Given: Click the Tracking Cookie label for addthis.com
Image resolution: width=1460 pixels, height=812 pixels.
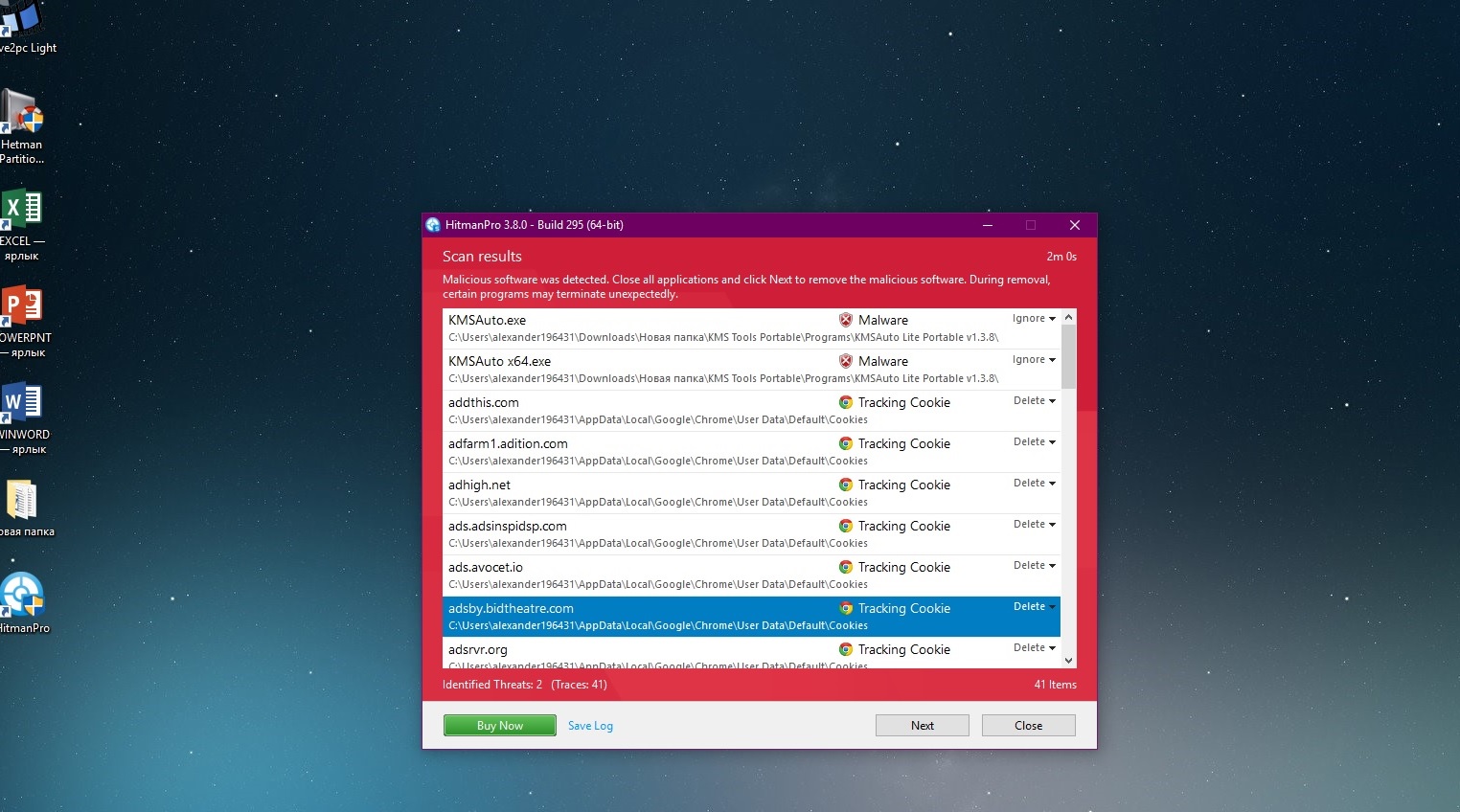Looking at the screenshot, I should tap(904, 403).
